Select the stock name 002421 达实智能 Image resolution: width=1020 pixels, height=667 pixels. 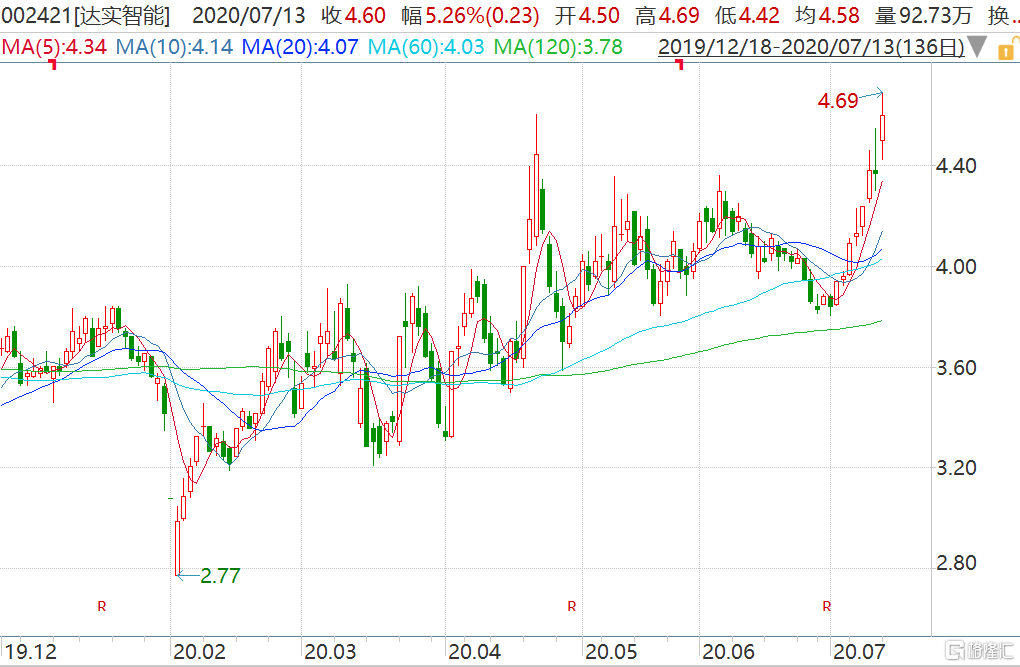coord(86,16)
